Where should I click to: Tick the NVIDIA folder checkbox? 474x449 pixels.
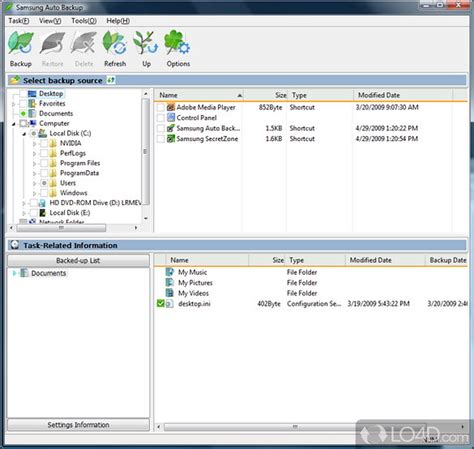[44, 143]
